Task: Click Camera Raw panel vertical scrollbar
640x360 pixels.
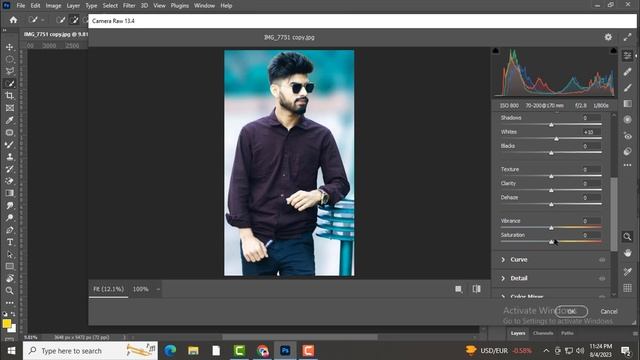Action: pyautogui.click(x=614, y=214)
